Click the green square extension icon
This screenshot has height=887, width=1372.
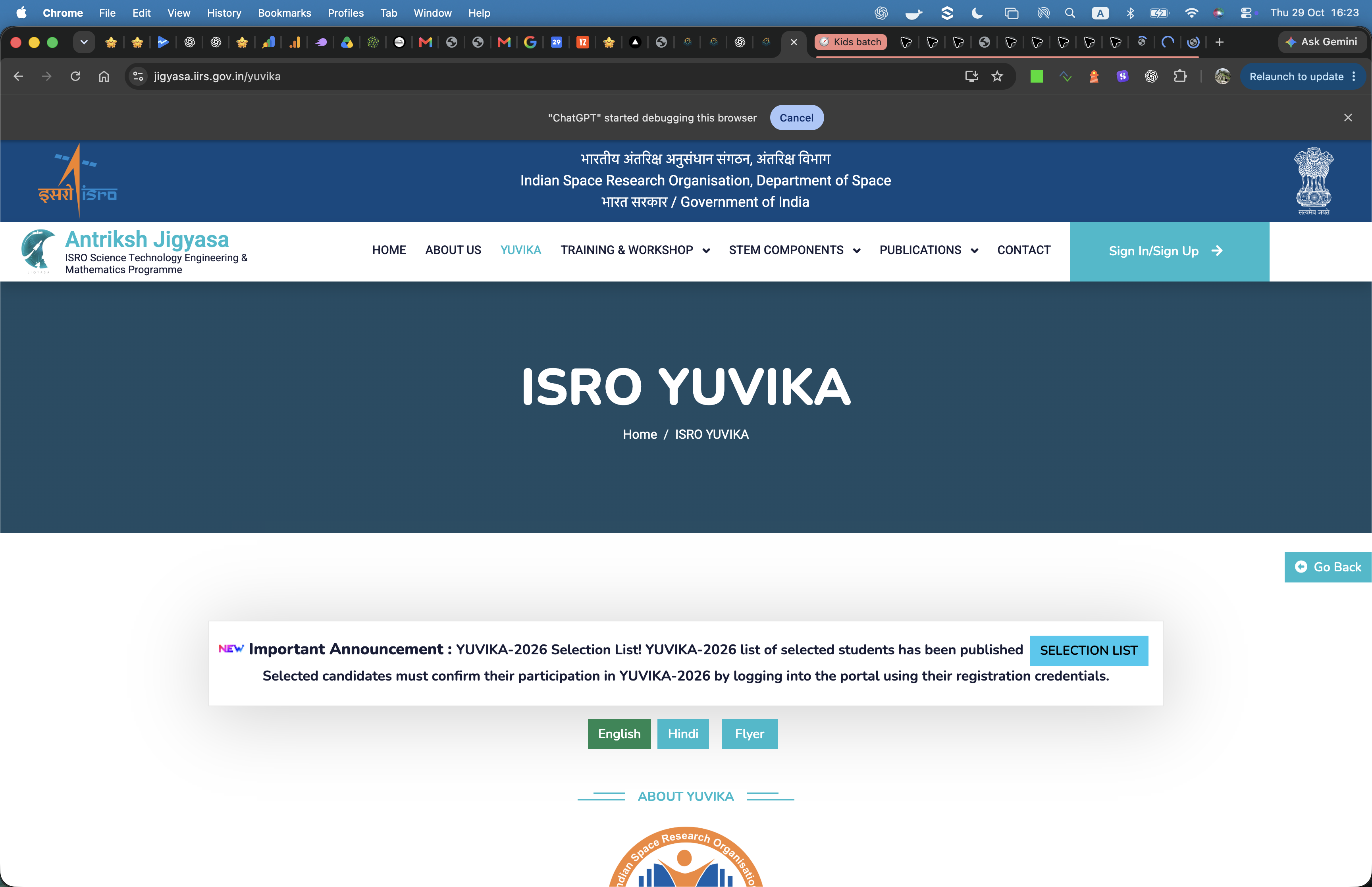coord(1037,76)
